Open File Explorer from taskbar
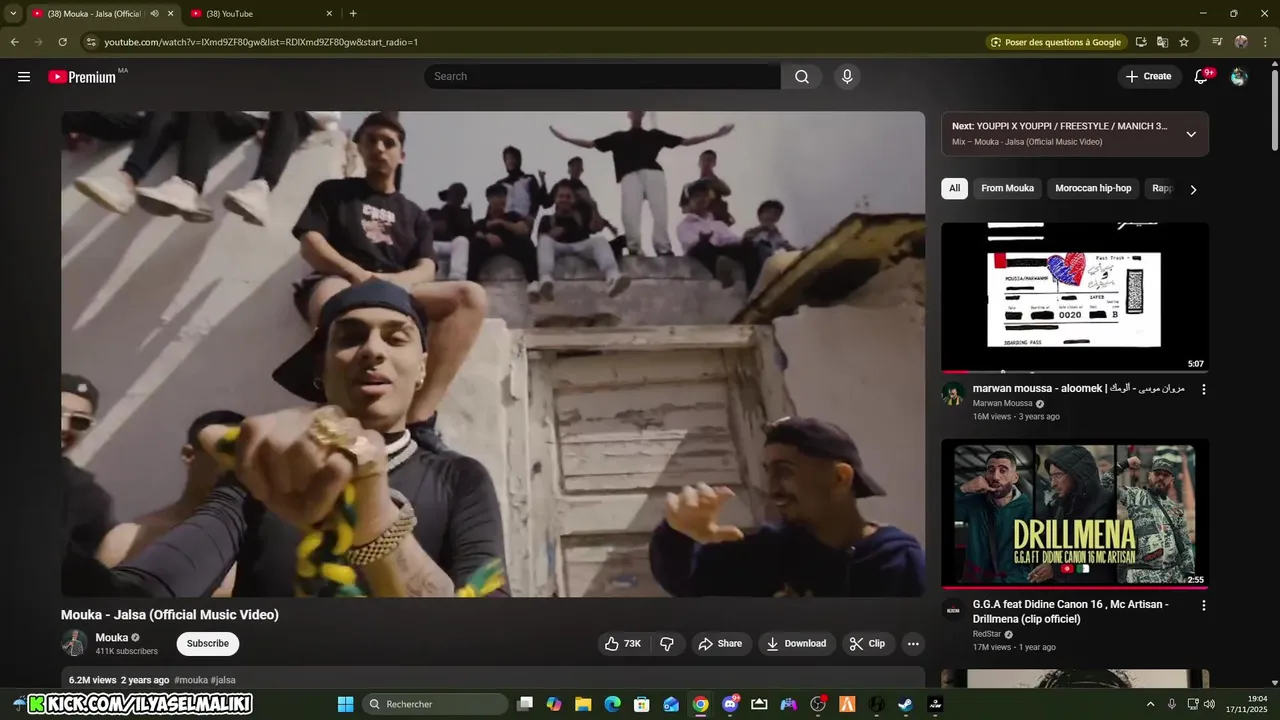The image size is (1280, 720). click(583, 704)
